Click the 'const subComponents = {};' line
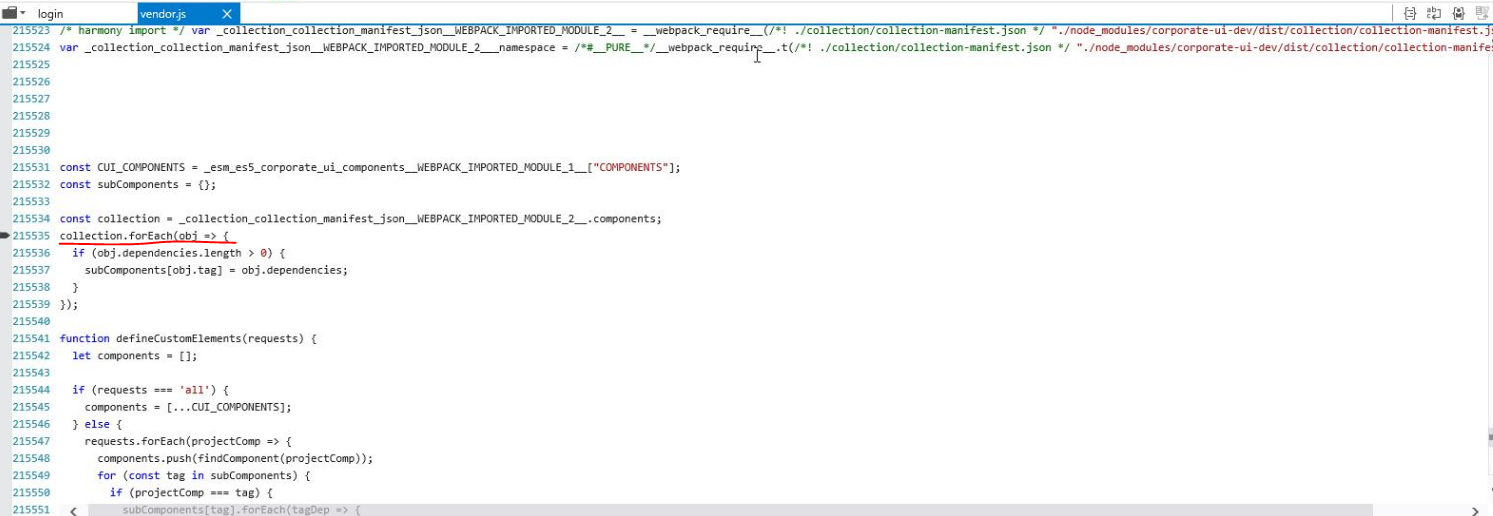This screenshot has height=516, width=1493. pyautogui.click(x=138, y=184)
